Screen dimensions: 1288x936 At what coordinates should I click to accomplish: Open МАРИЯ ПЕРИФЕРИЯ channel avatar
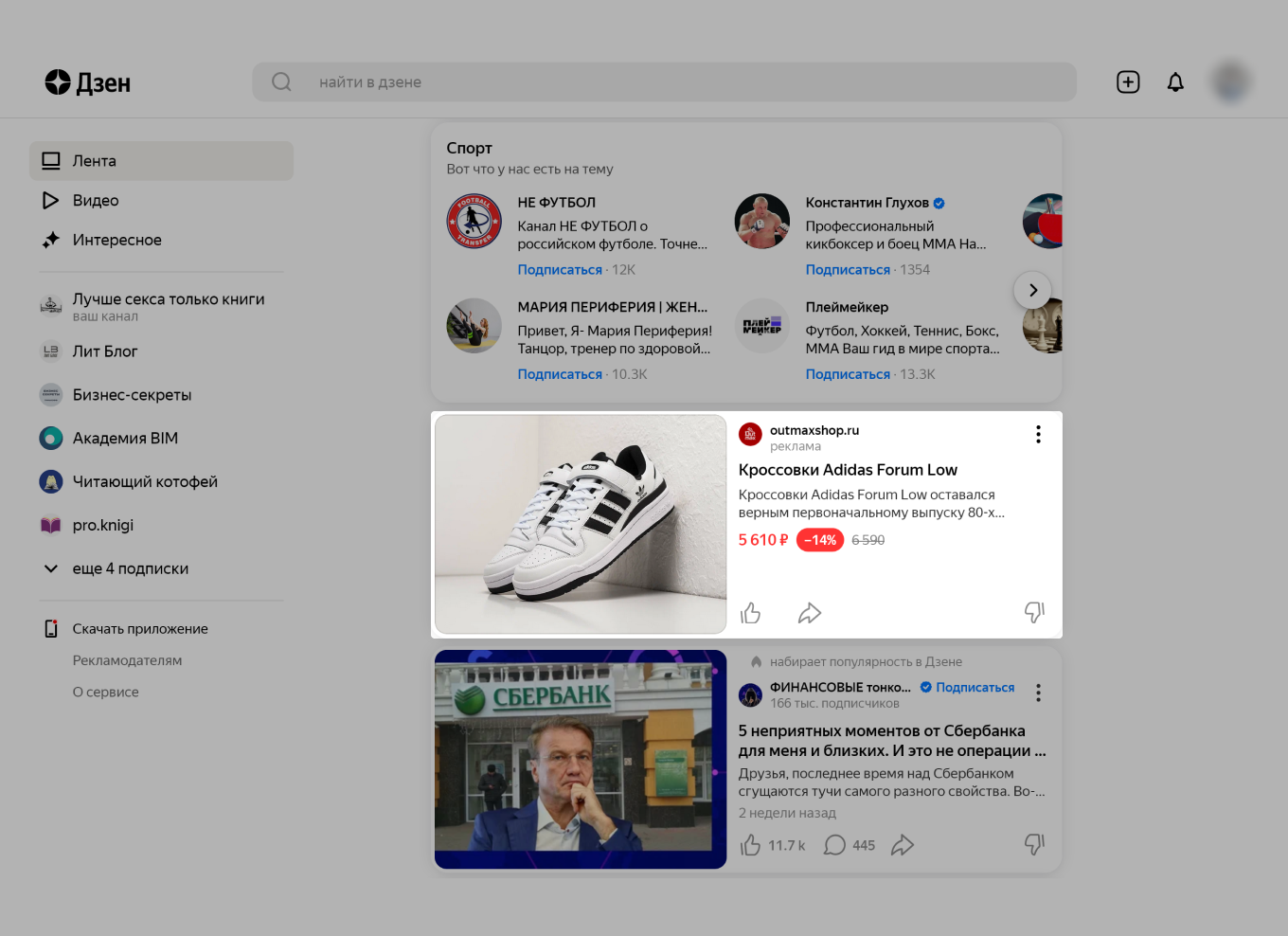coord(474,326)
